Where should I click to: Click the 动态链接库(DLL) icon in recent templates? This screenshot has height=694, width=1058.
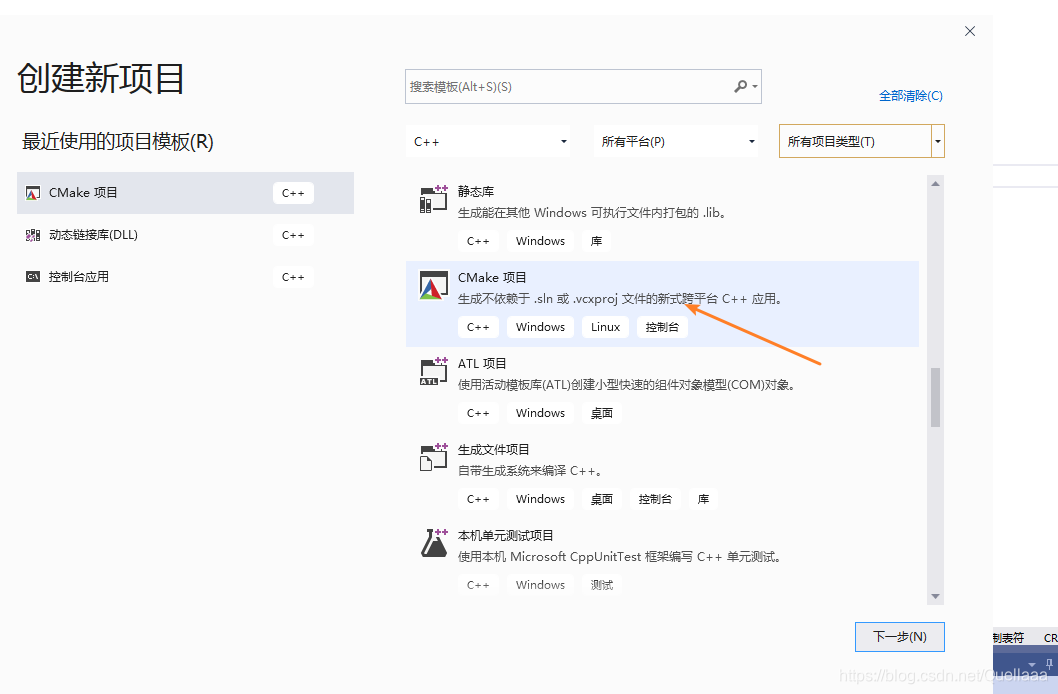pyautogui.click(x=32, y=235)
